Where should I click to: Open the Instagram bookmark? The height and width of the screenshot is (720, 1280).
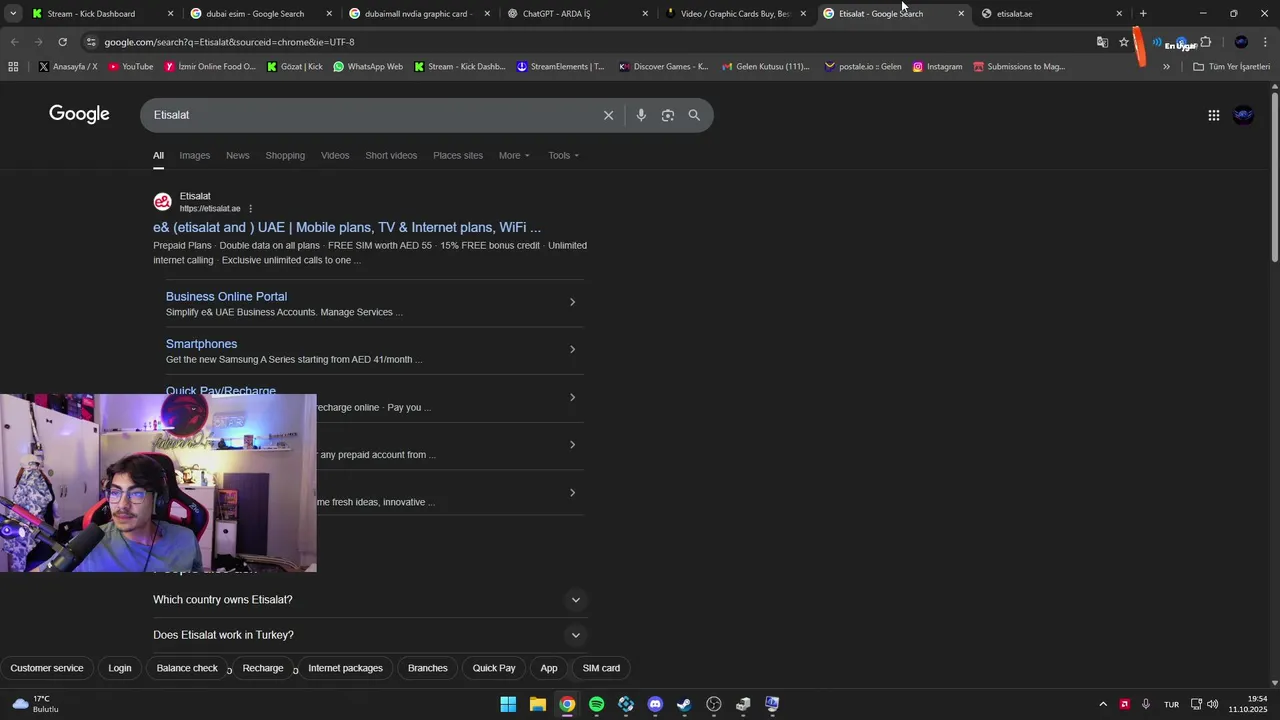(937, 67)
